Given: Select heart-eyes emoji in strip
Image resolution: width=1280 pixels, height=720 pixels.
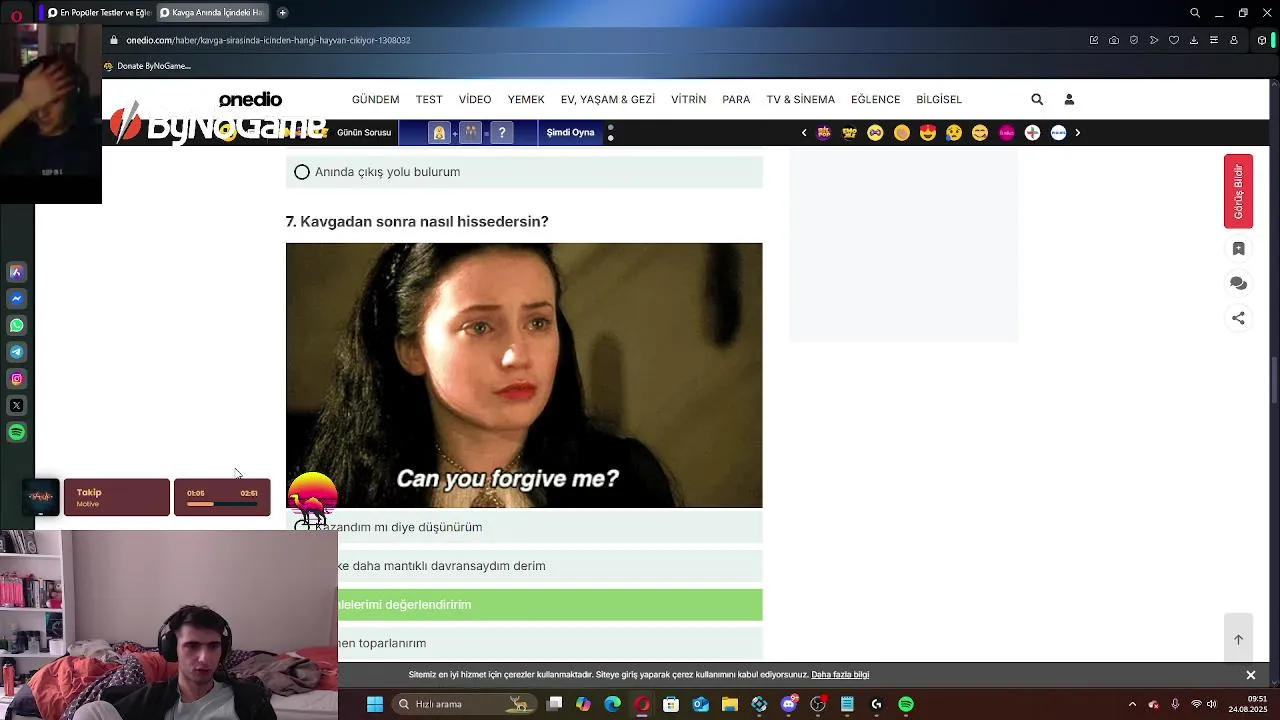Looking at the screenshot, I should (928, 132).
